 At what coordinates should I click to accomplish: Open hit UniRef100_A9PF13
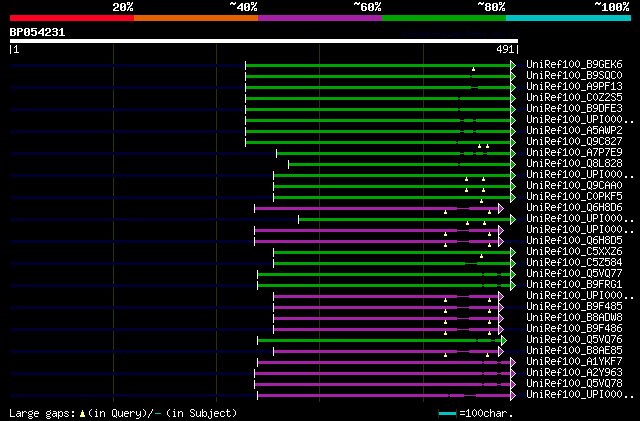coord(574,86)
